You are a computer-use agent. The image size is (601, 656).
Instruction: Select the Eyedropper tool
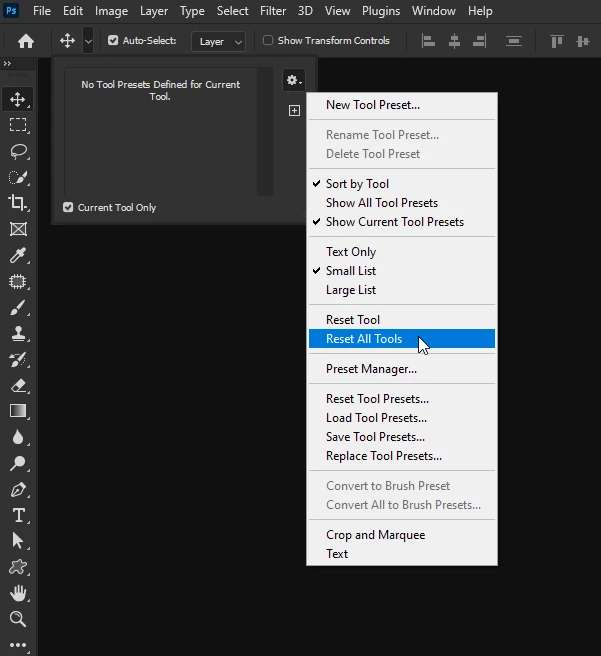click(x=18, y=255)
